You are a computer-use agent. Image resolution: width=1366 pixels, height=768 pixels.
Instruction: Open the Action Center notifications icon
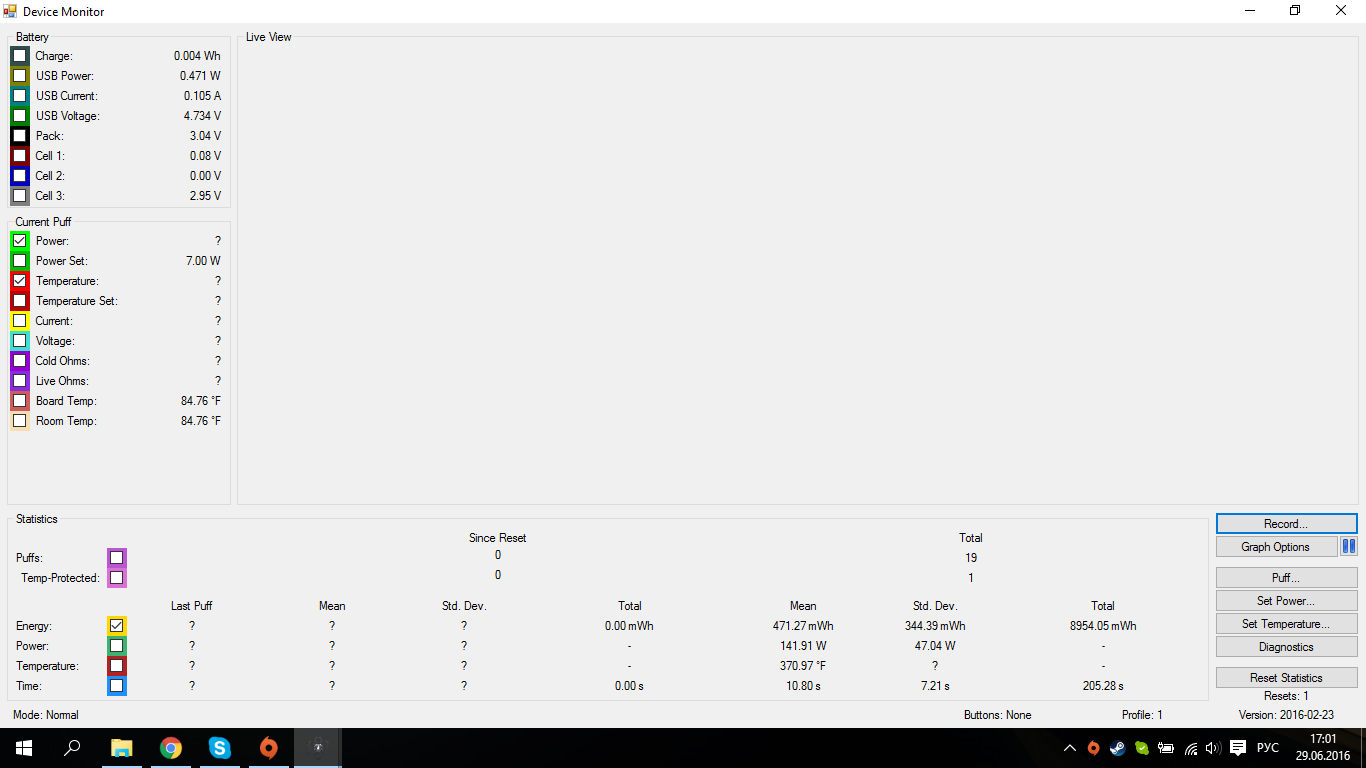(1237, 748)
